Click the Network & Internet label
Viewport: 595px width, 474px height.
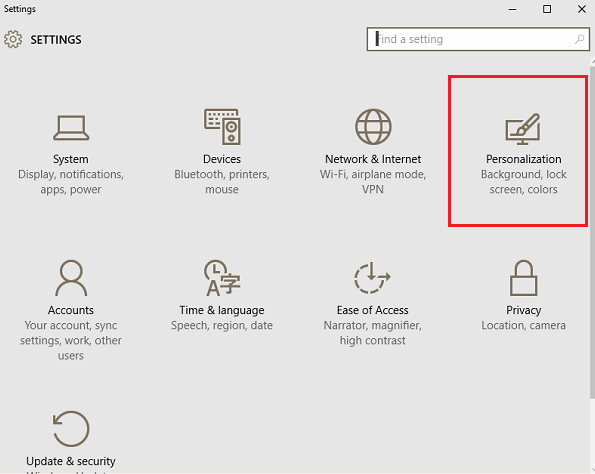[x=373, y=159]
